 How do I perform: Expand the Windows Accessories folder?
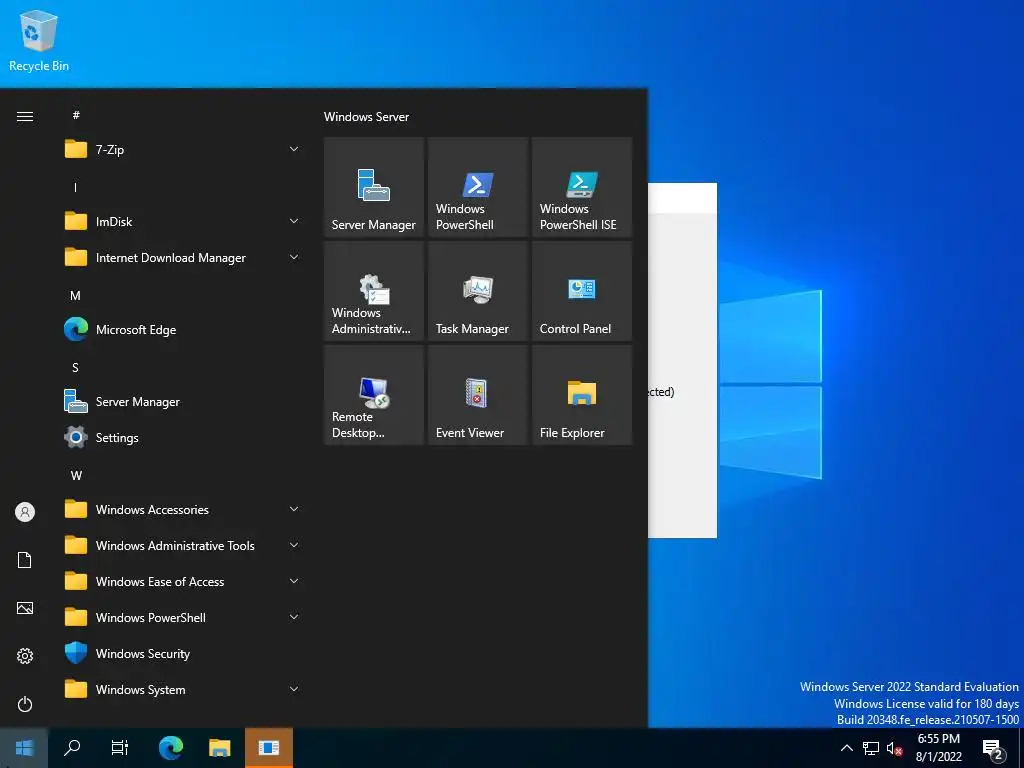(183, 509)
